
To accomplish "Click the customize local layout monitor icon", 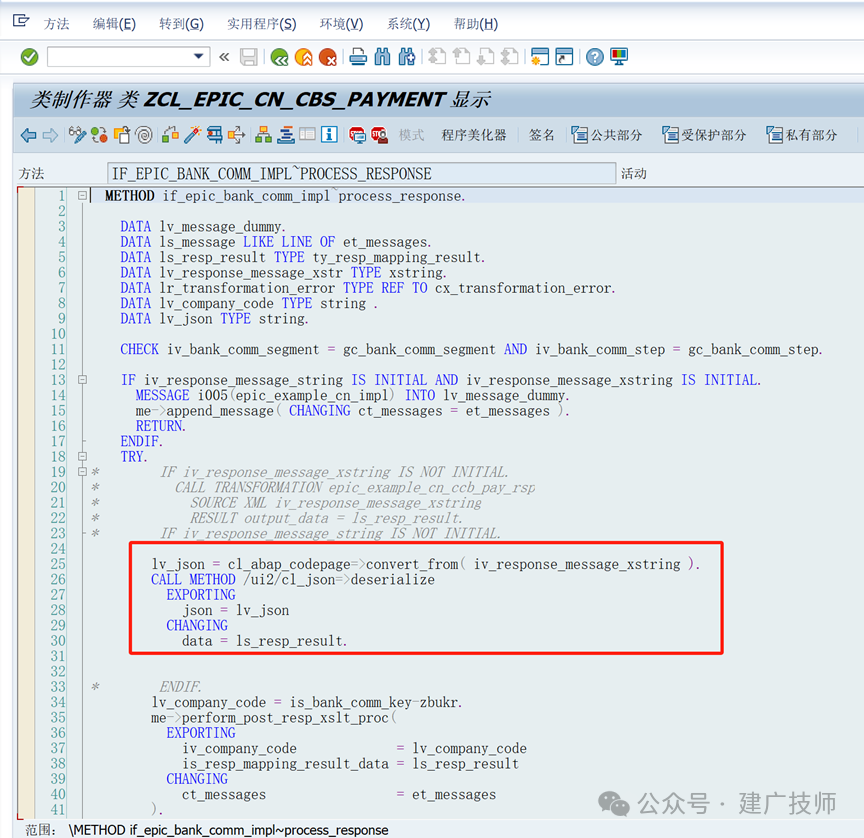I will [x=619, y=56].
